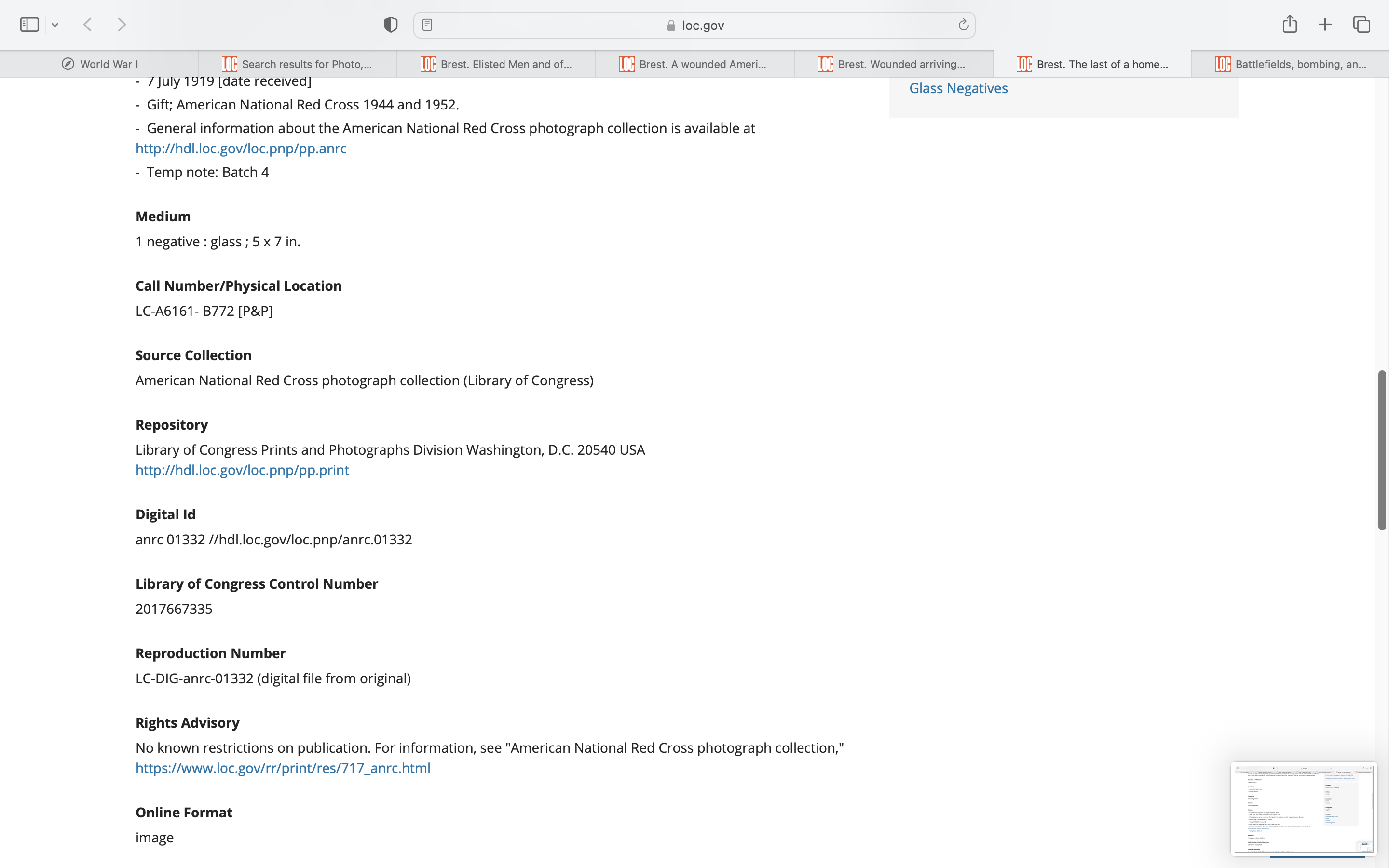The image size is (1389, 868).
Task: Click the loc.gov address bar
Action: click(x=694, y=25)
